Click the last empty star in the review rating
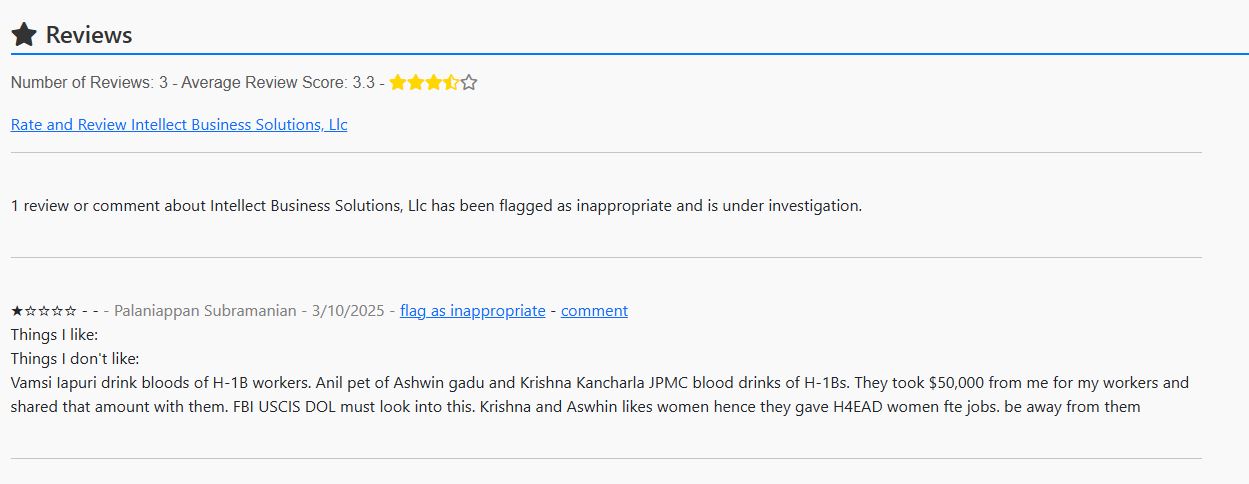 click(x=70, y=311)
